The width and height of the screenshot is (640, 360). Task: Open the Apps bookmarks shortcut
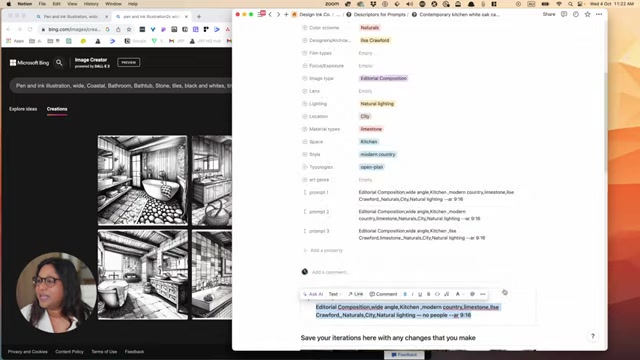[x=16, y=41]
